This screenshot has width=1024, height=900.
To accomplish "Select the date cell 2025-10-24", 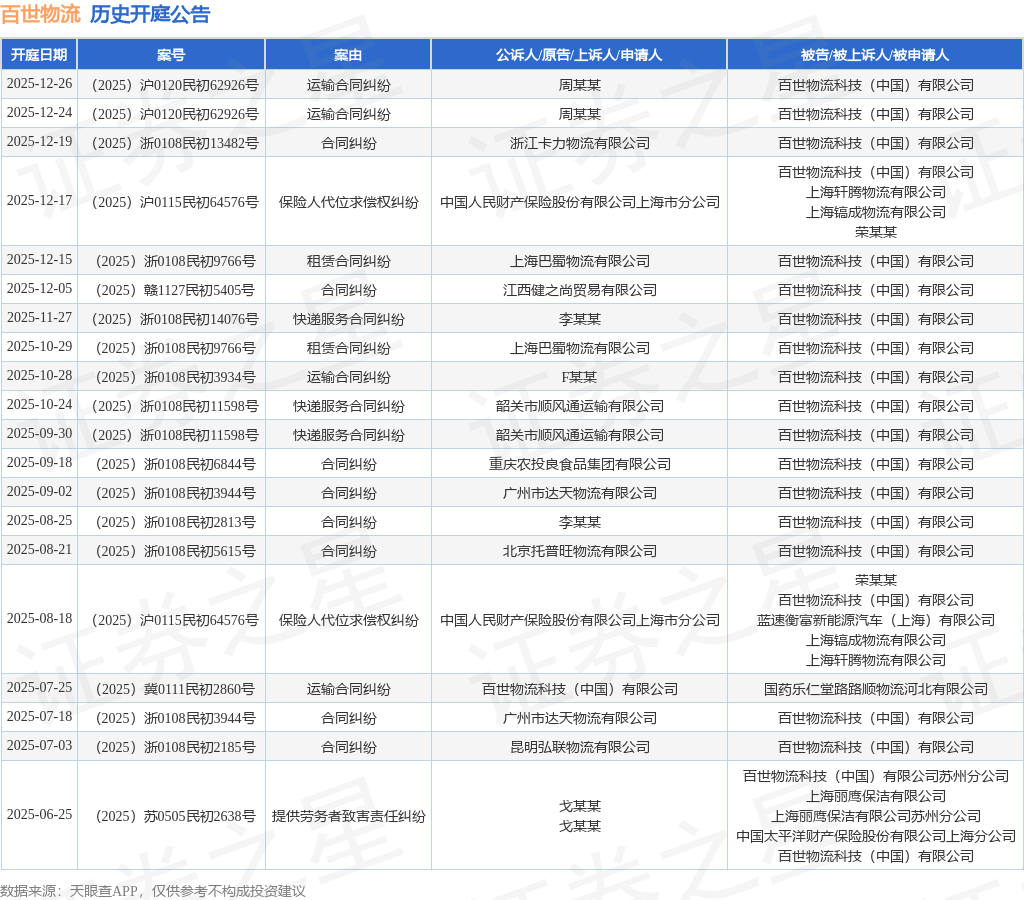I will [39, 405].
